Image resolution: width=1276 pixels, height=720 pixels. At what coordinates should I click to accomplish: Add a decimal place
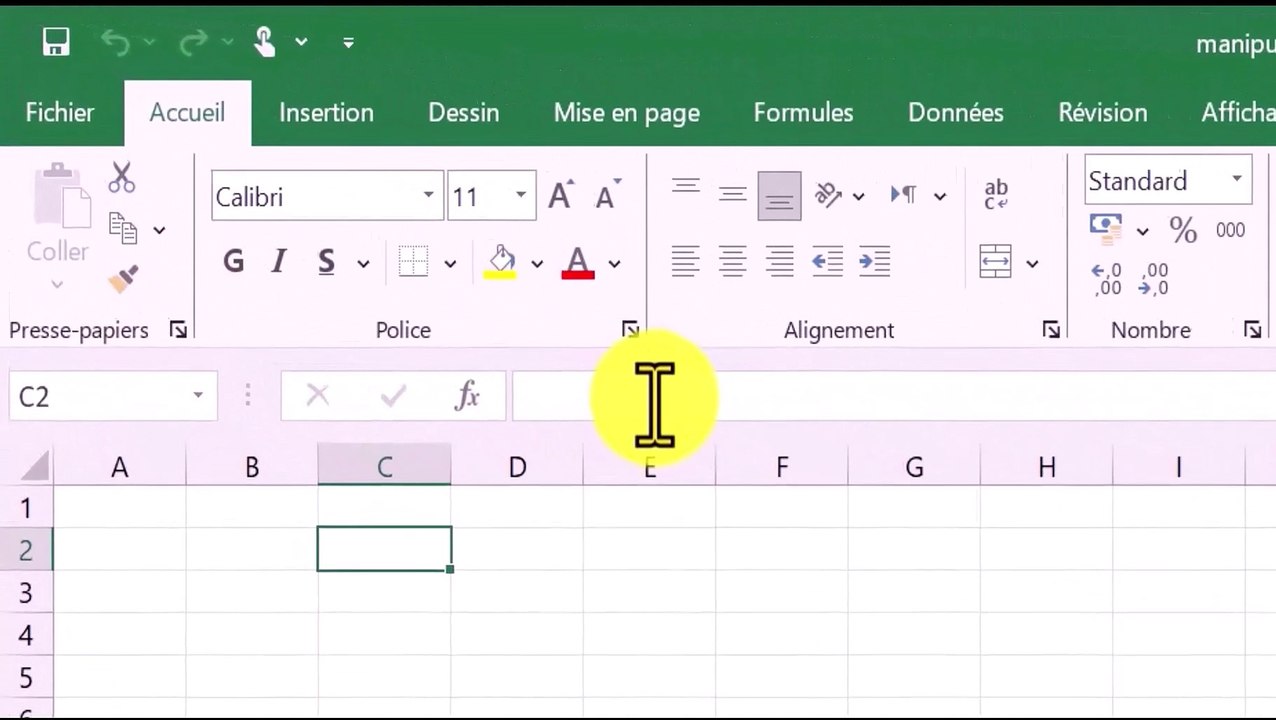(1107, 279)
